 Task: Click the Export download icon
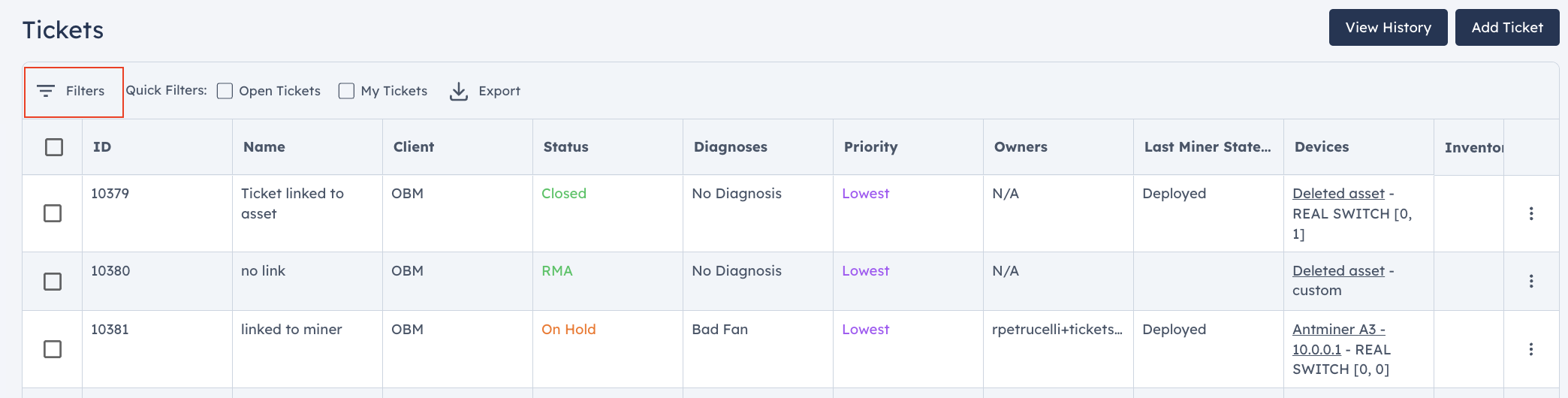point(458,91)
